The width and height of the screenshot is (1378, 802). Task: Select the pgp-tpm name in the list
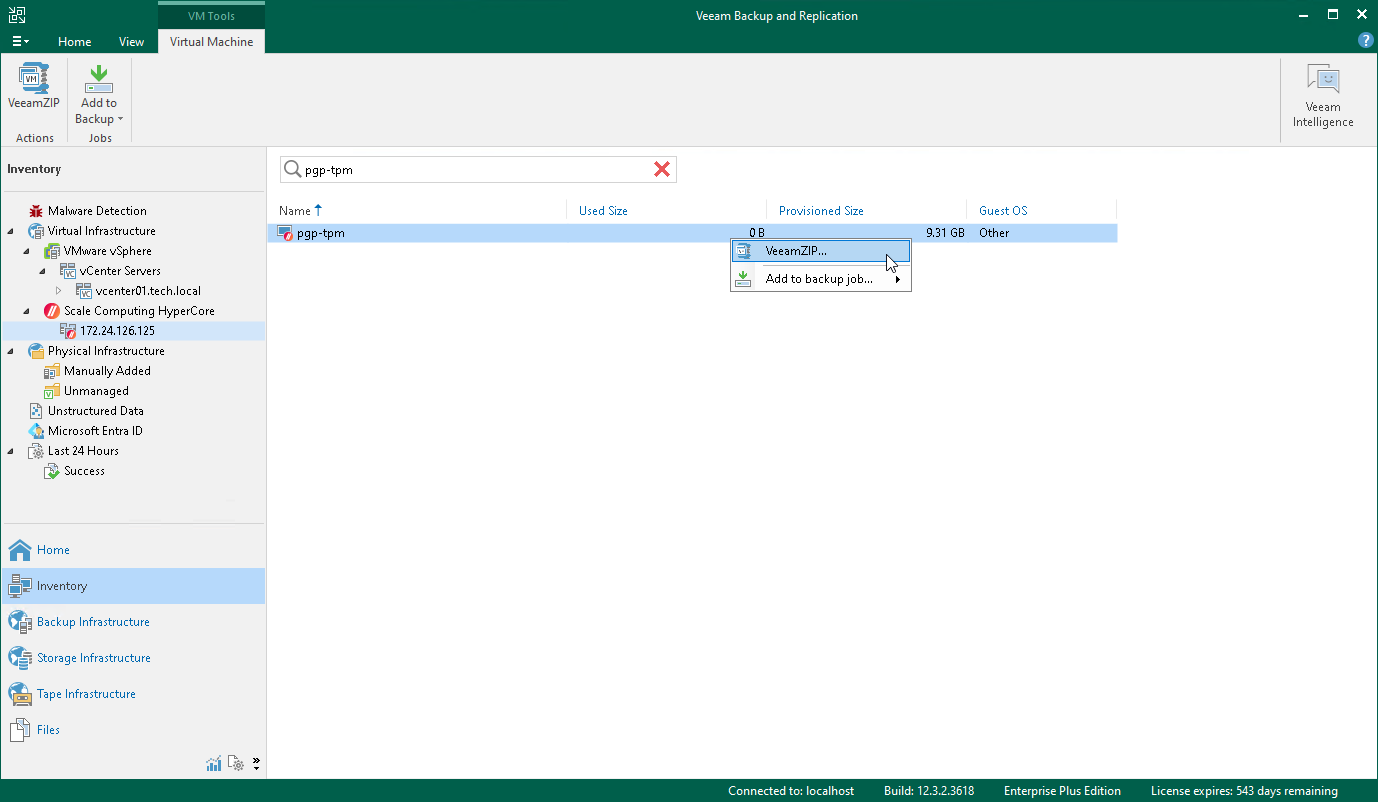[x=321, y=233]
